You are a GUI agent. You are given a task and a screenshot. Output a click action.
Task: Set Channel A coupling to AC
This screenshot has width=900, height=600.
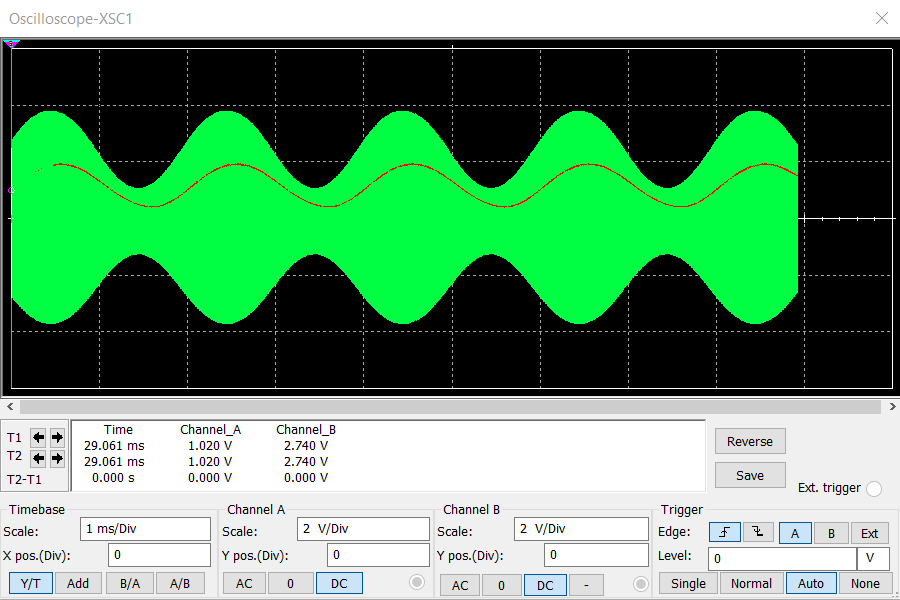[244, 583]
